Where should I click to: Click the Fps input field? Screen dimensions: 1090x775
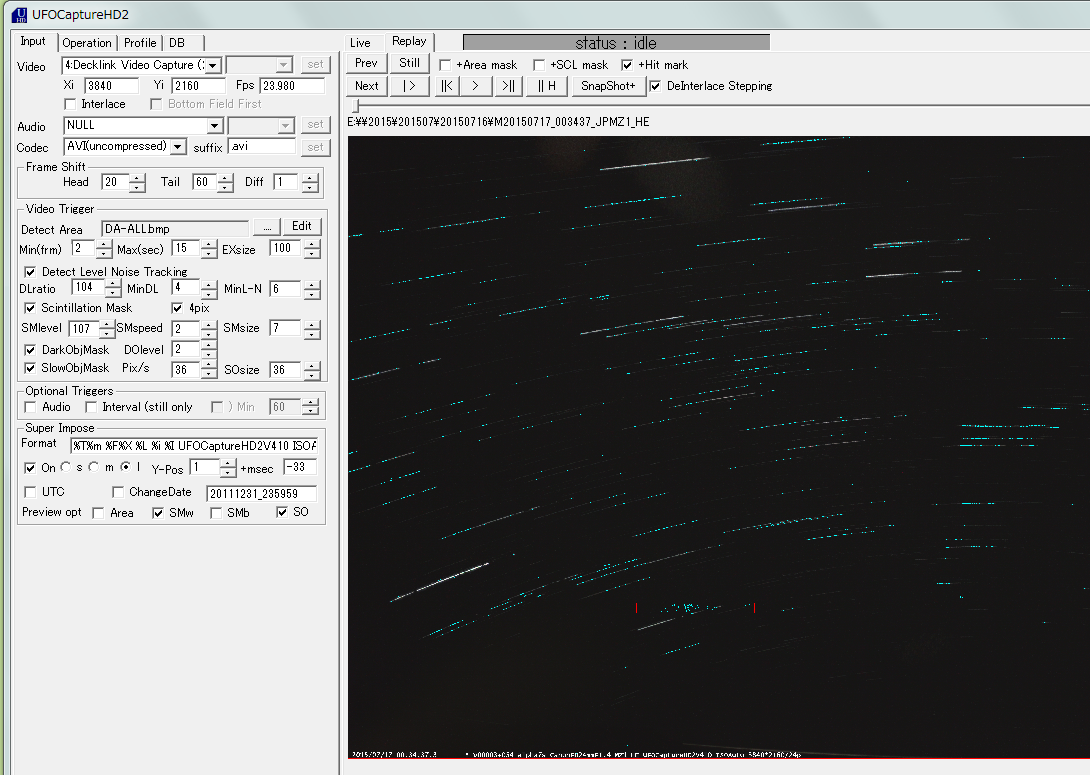(292, 86)
